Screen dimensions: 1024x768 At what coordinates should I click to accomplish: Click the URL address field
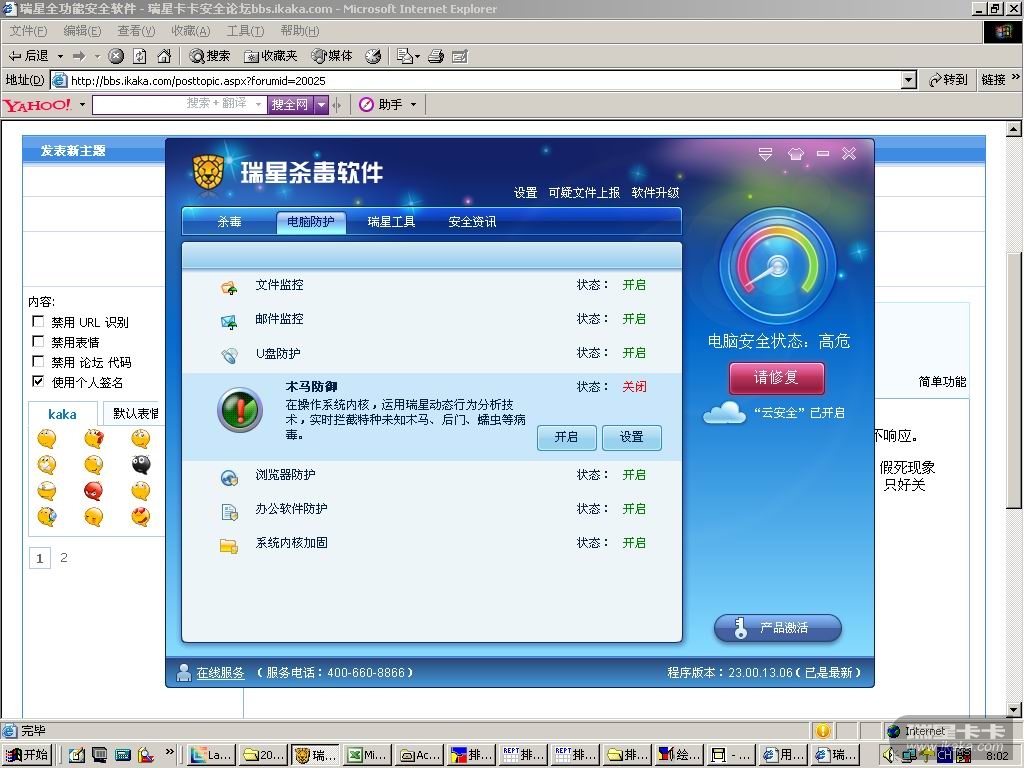click(x=485, y=80)
